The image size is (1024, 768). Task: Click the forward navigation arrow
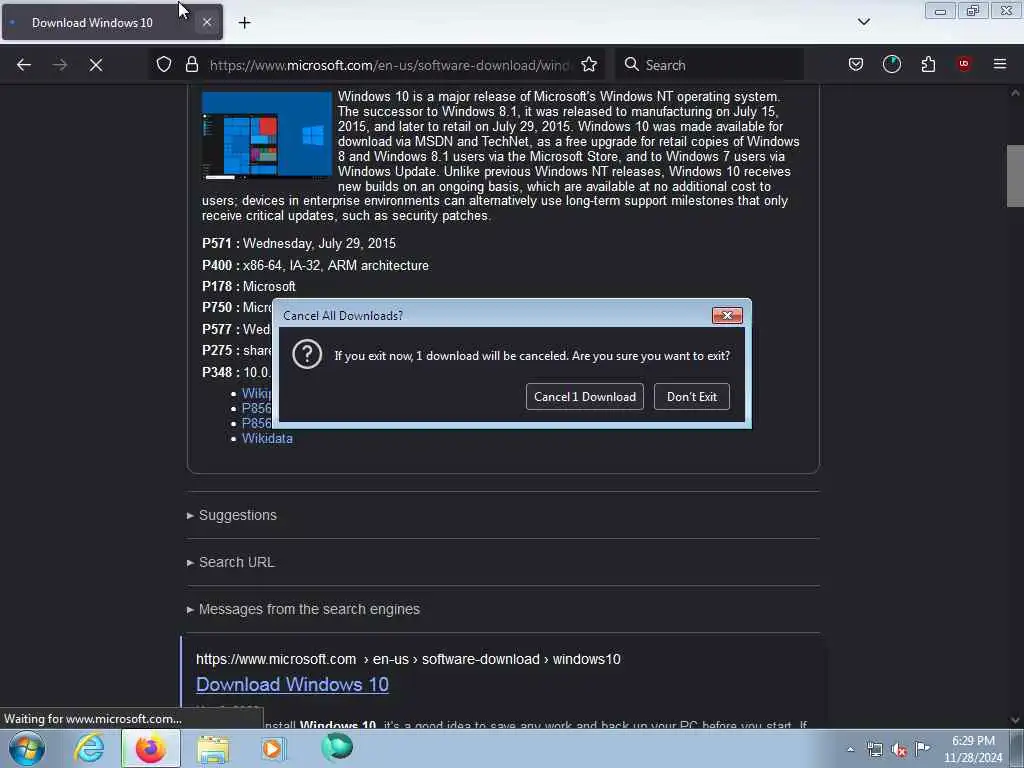click(x=60, y=65)
